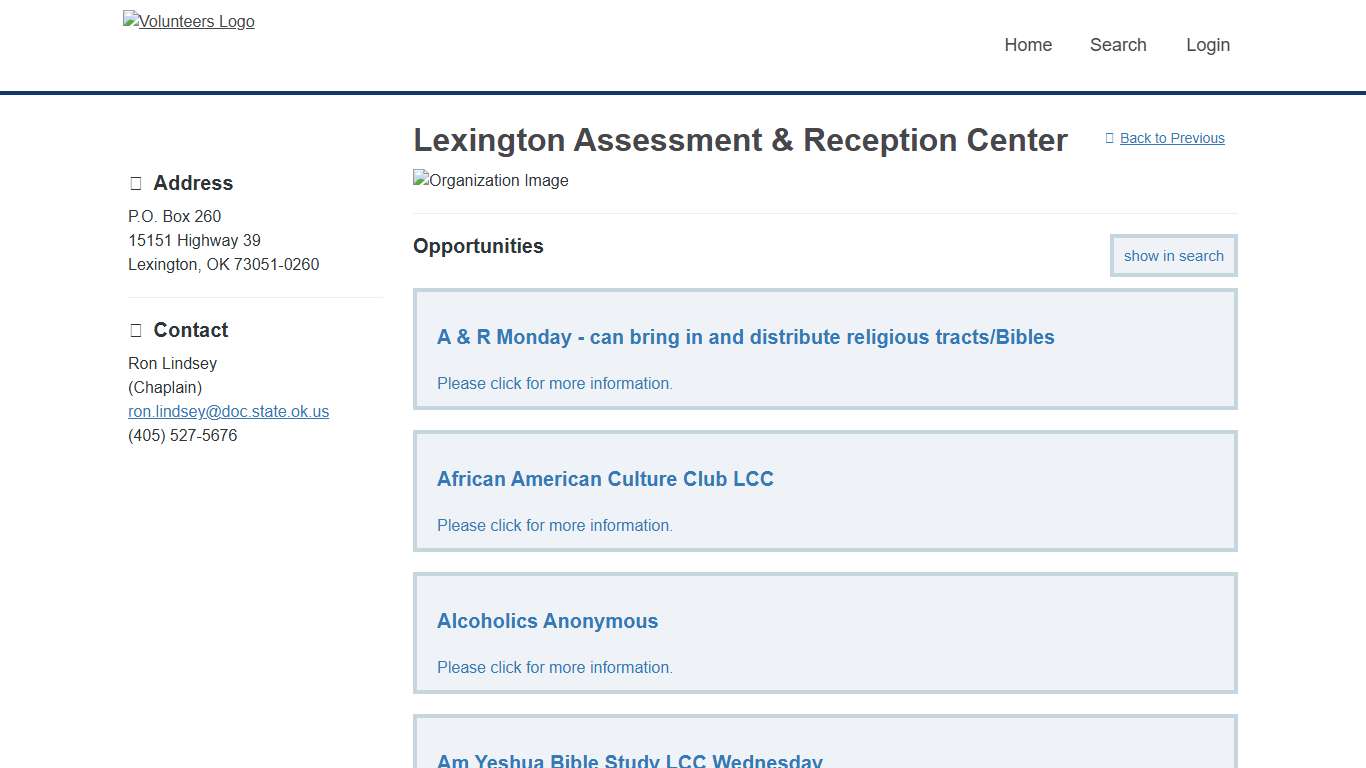Image resolution: width=1366 pixels, height=768 pixels.
Task: Go to the Home page
Action: coord(1028,45)
